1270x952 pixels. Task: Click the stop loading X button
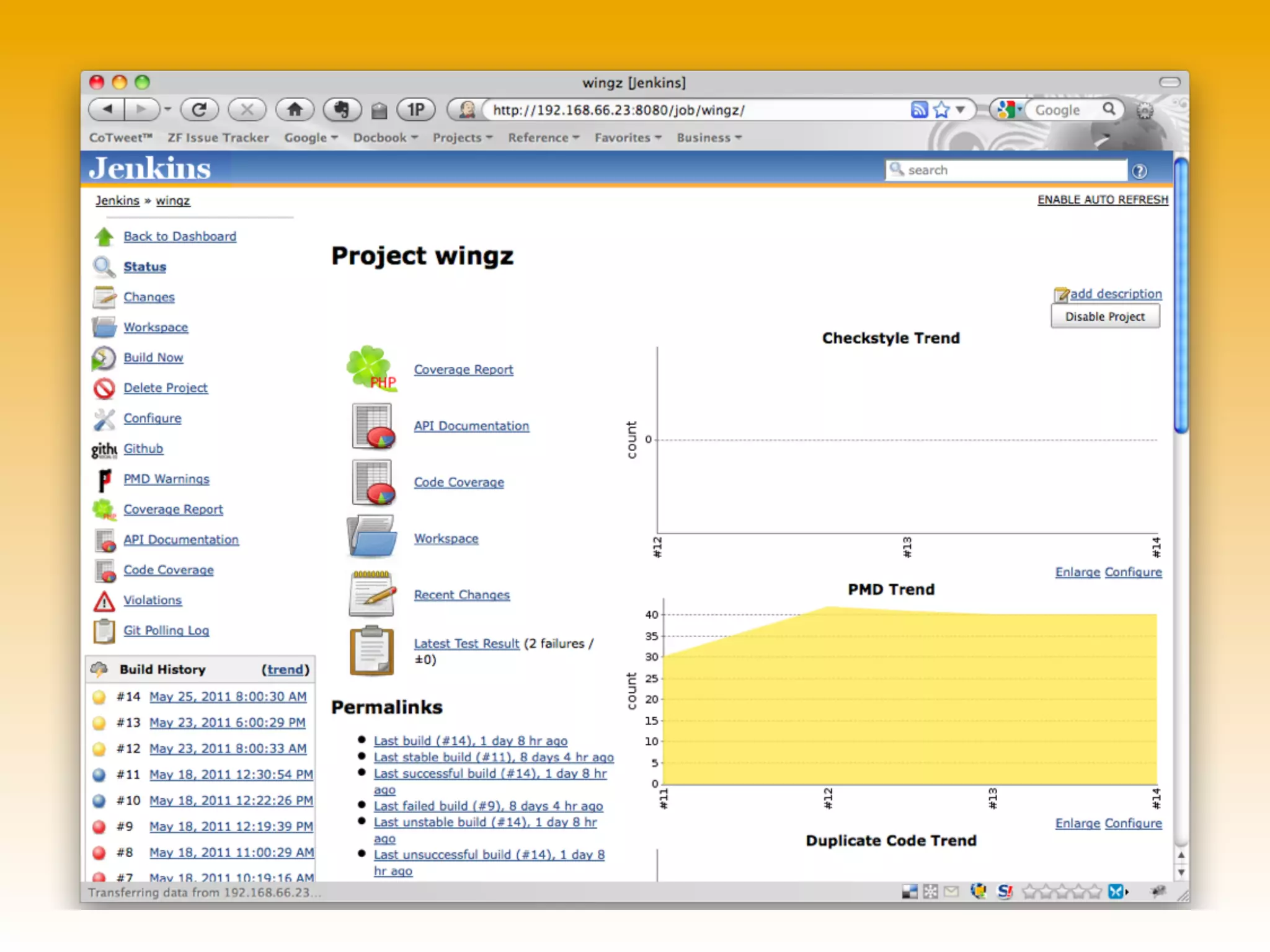point(247,110)
